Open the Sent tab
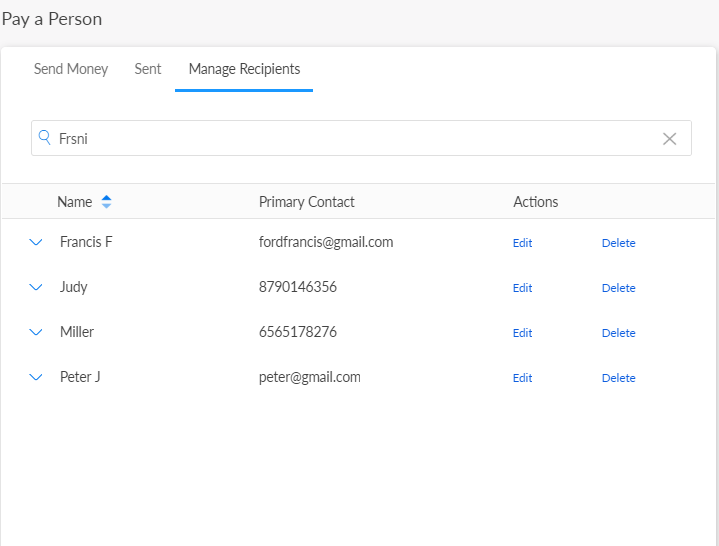The image size is (719, 546). [148, 69]
